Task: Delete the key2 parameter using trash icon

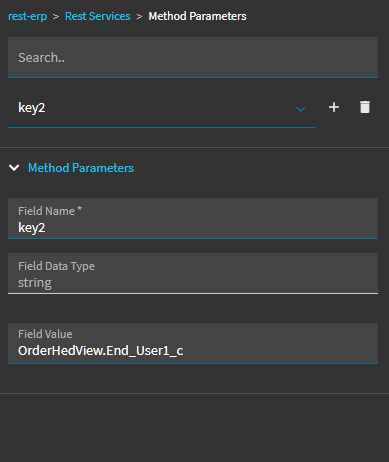Action: (365, 107)
